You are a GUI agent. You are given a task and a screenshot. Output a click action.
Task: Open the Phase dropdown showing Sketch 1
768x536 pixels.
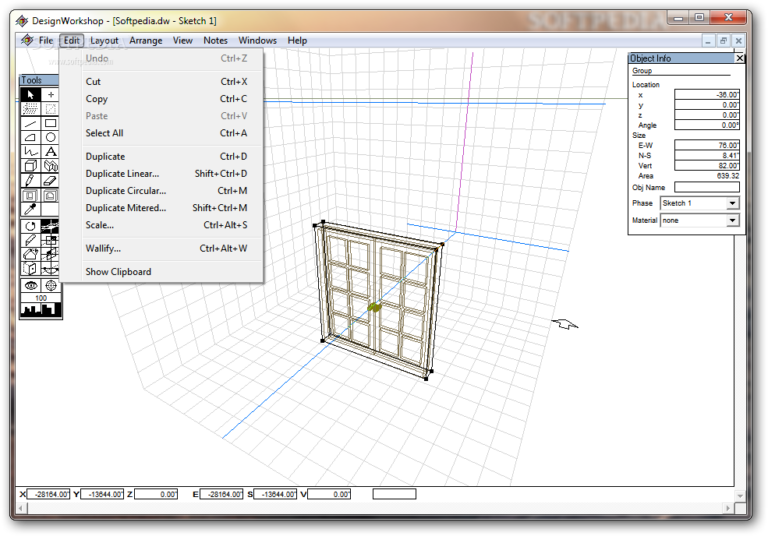[x=700, y=203]
